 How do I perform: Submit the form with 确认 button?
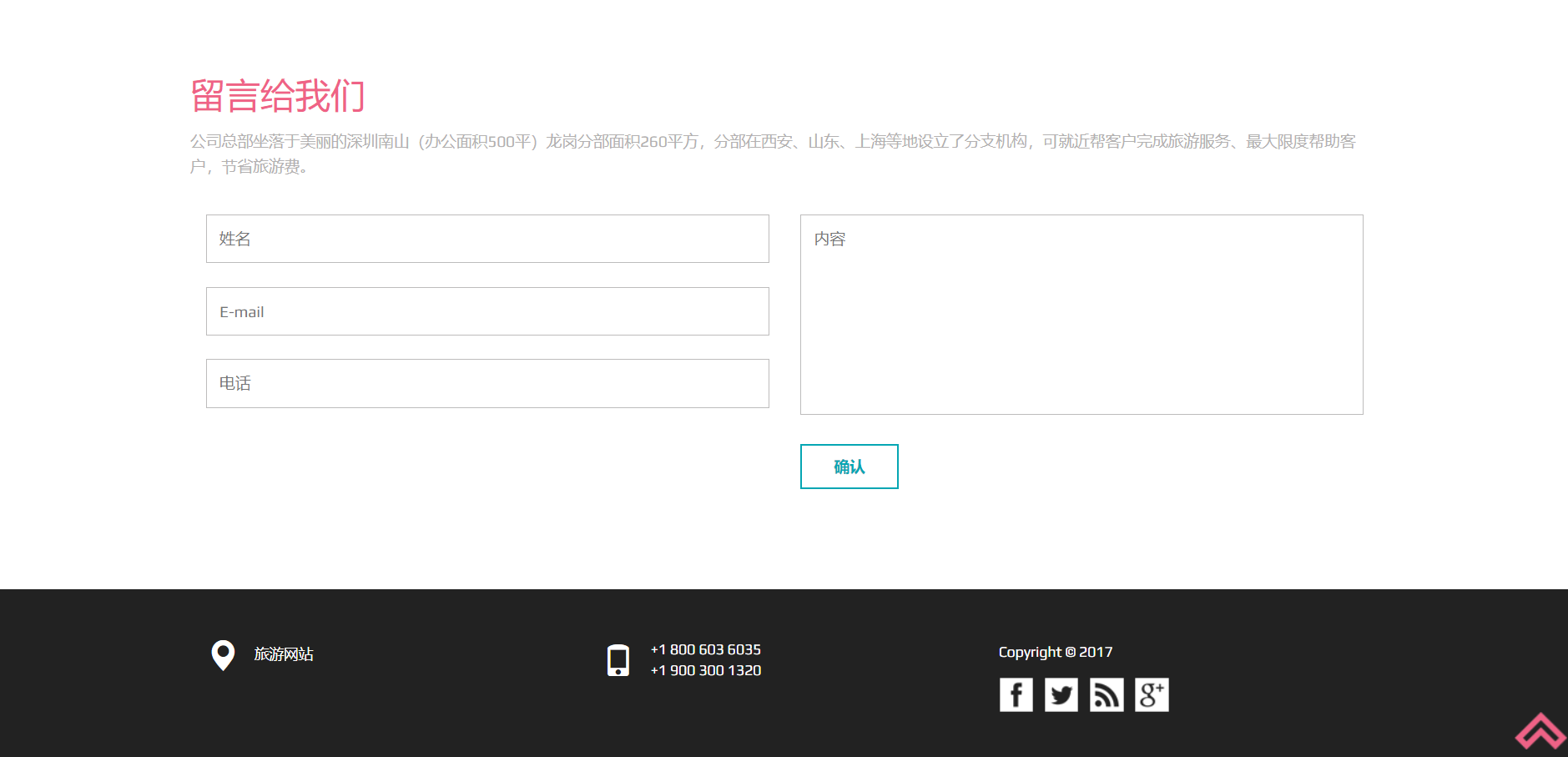tap(850, 467)
